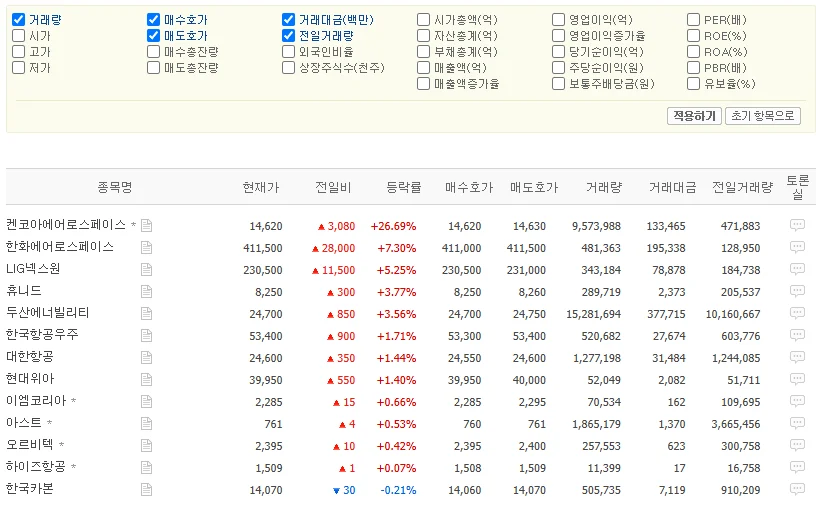Tick the 유보율(%) checkbox

pyautogui.click(x=693, y=84)
